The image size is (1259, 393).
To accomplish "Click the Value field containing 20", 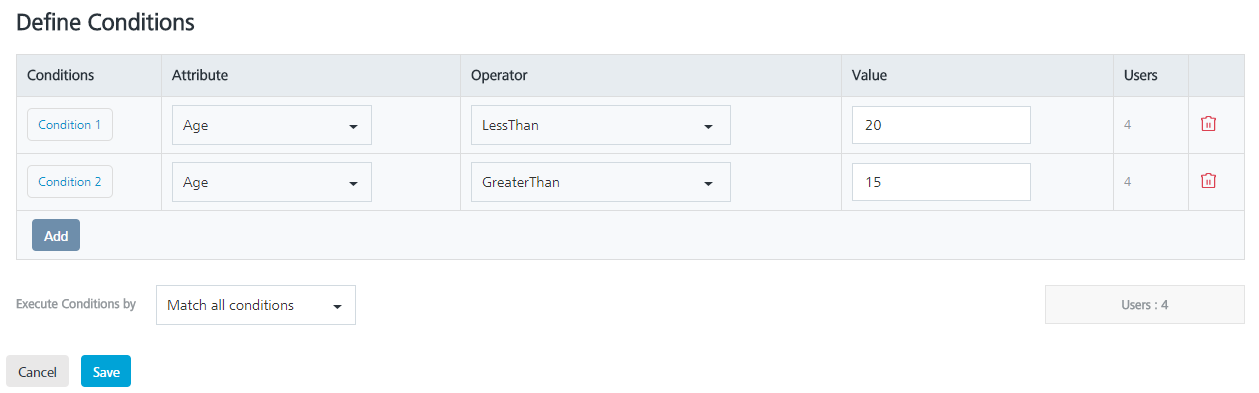I will [941, 126].
